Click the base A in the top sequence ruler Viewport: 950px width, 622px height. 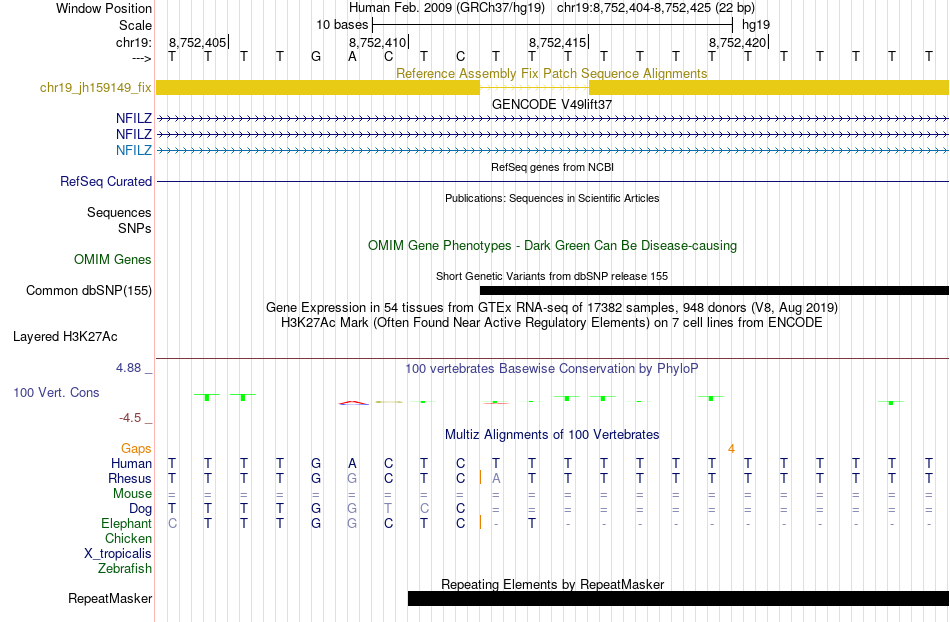pyautogui.click(x=352, y=57)
